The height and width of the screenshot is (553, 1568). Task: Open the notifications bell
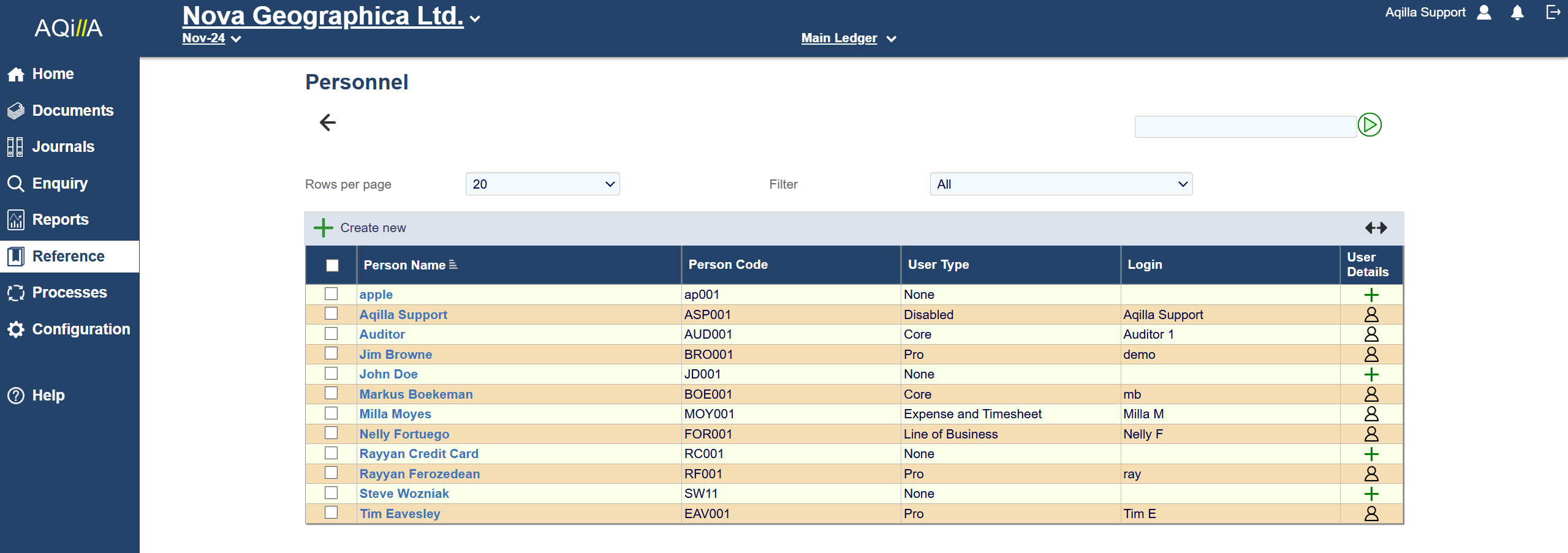coord(1517,13)
